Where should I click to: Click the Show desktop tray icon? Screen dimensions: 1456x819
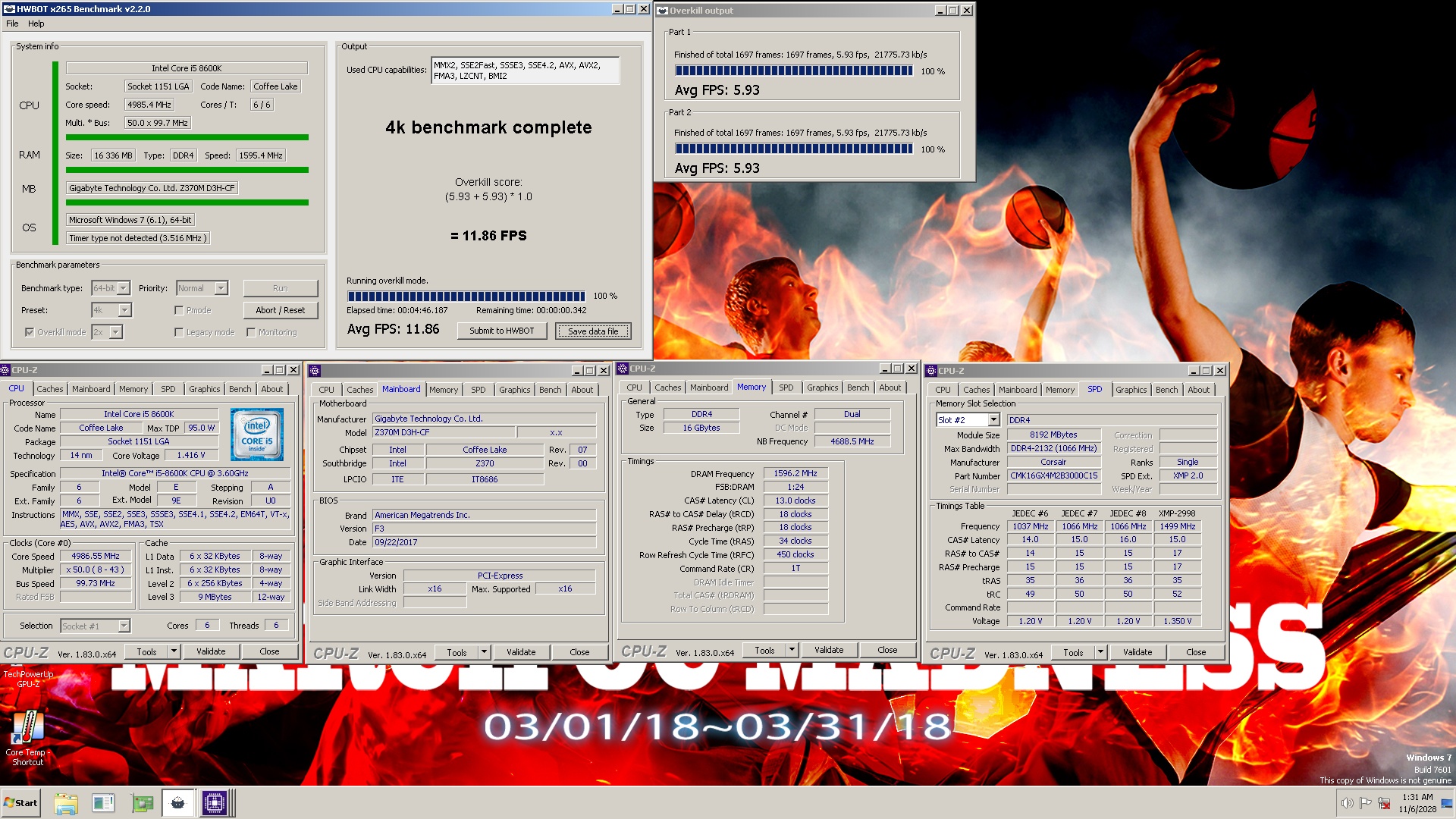coord(1447,803)
